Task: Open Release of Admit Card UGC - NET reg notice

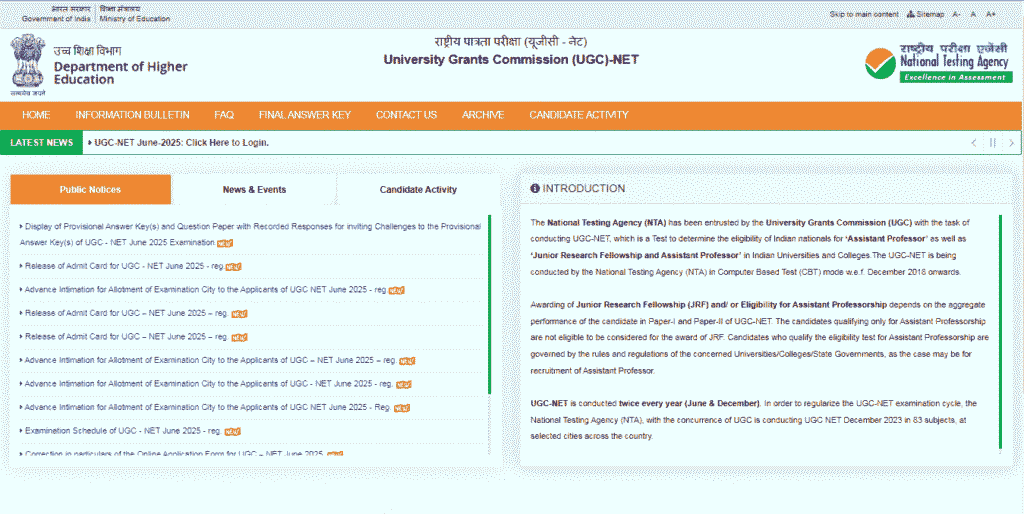Action: (x=124, y=266)
